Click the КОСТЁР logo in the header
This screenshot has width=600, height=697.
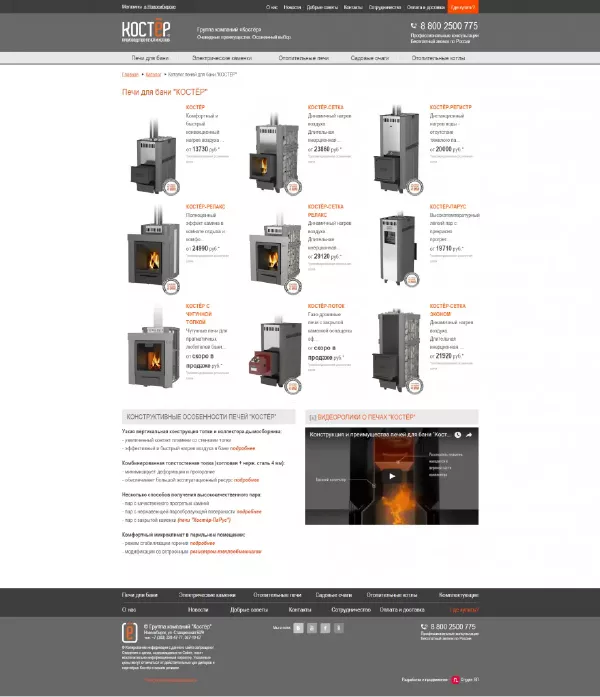tap(146, 31)
